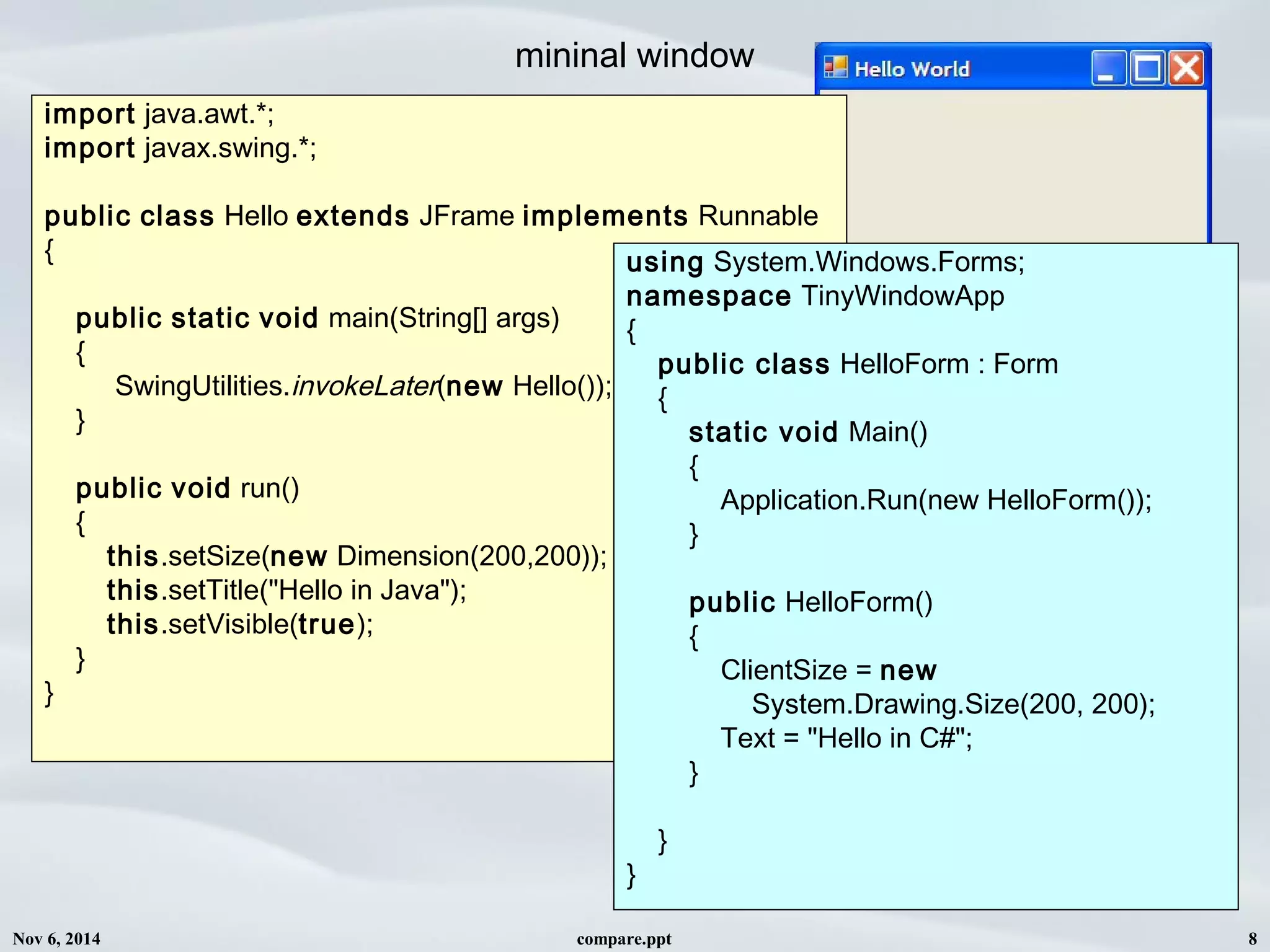Screen dimensions: 1270x952
Task: Click the 'public void run()' method line
Action: click(187, 488)
